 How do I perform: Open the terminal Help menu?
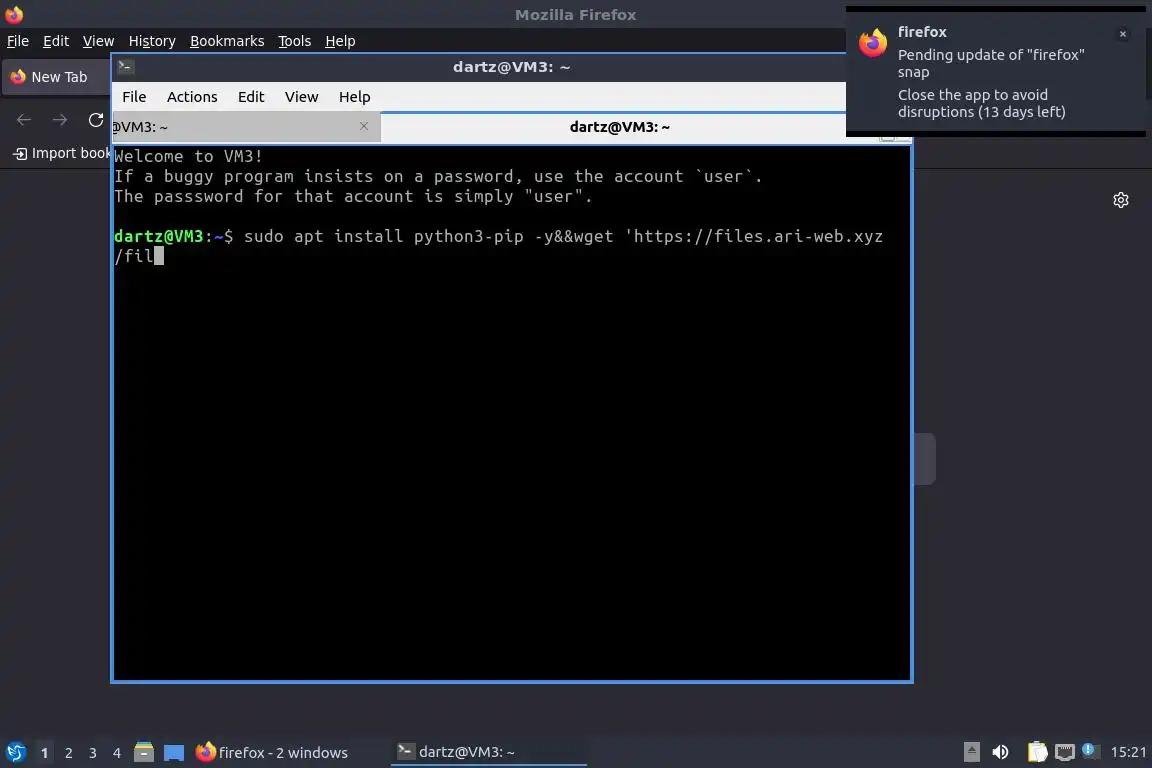354,97
